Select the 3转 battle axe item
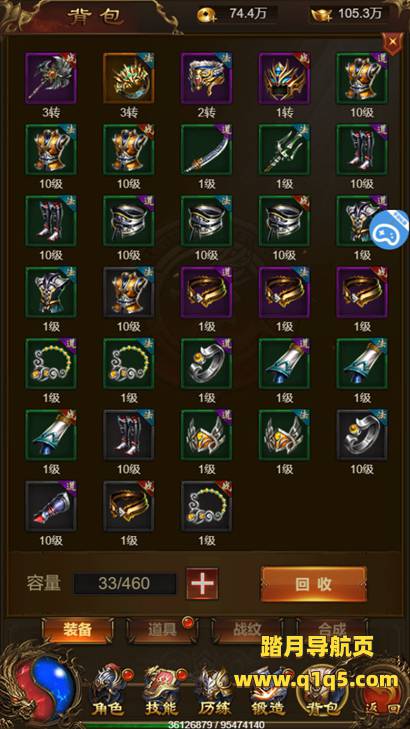The image size is (410, 729). pyautogui.click(x=51, y=78)
